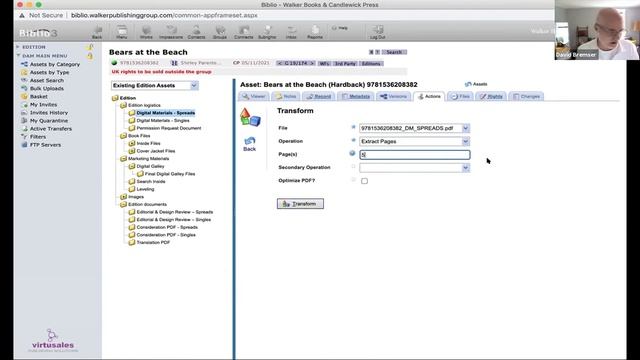
Task: Switch to the Notes tab
Action: coord(286,97)
